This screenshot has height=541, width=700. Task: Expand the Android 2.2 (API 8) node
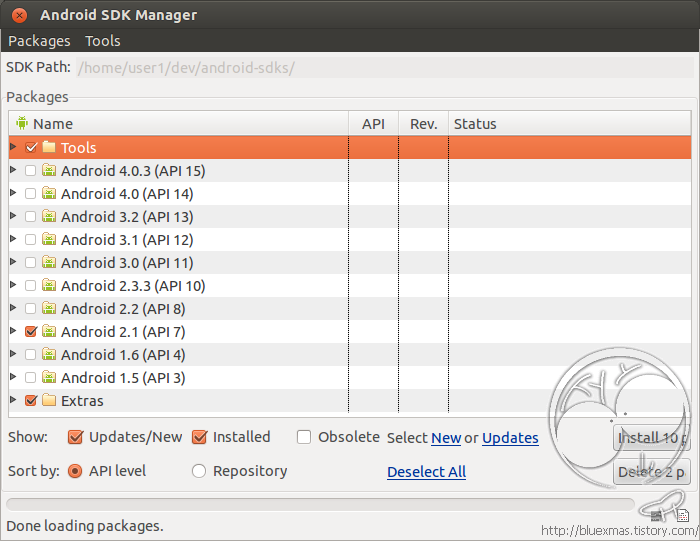[x=13, y=308]
